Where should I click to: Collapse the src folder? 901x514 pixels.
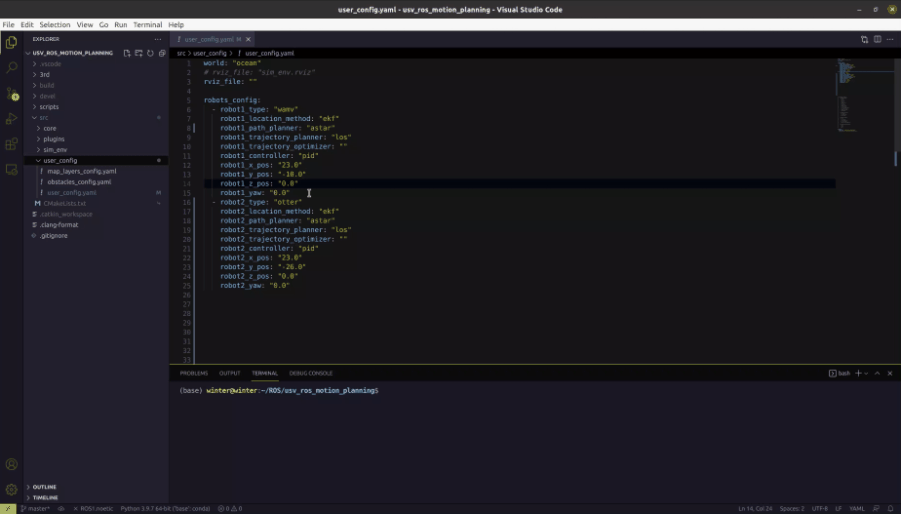click(x=44, y=117)
